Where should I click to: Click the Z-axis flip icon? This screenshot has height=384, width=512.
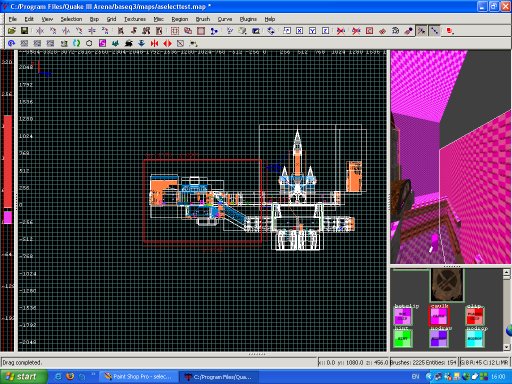point(92,31)
